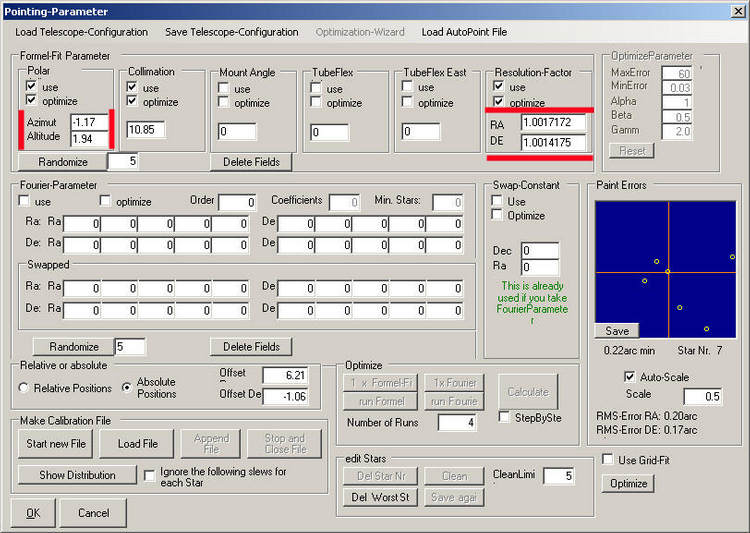Select Relative Positions radio button
The image size is (750, 533).
click(25, 388)
